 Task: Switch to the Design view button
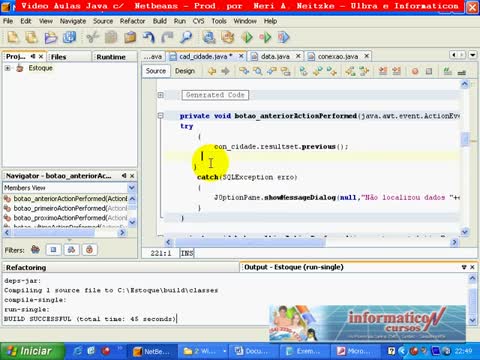(185, 71)
